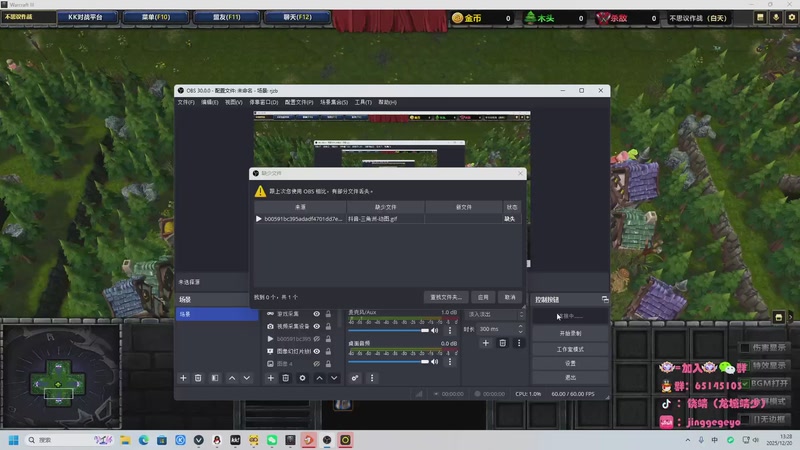Open 设置 from OBS controls
Image resolution: width=800 pixels, height=450 pixels.
point(570,363)
